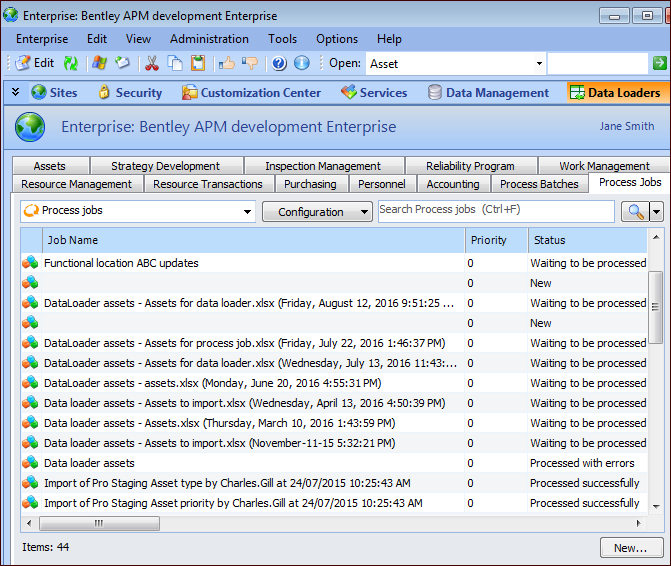The image size is (671, 566).
Task: Click the thumbs down icon
Action: click(249, 63)
